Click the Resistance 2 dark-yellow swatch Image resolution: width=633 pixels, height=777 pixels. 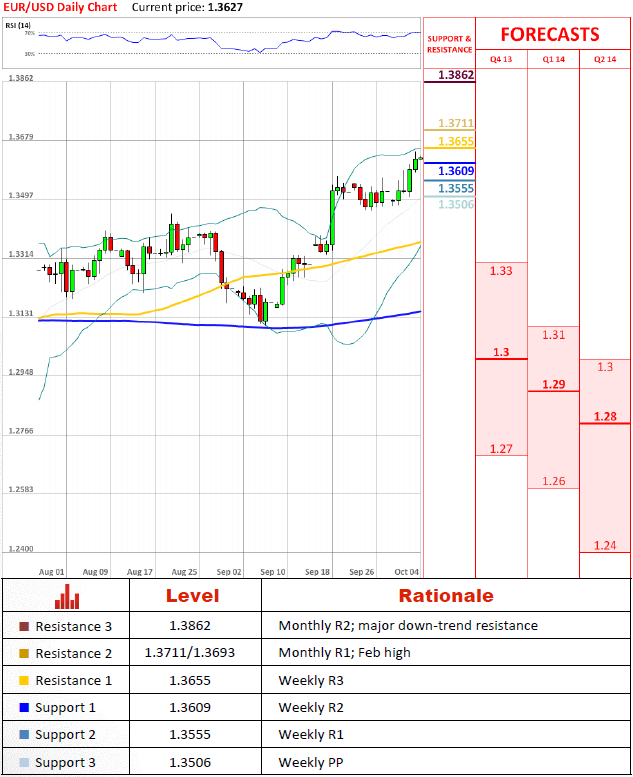coord(24,653)
